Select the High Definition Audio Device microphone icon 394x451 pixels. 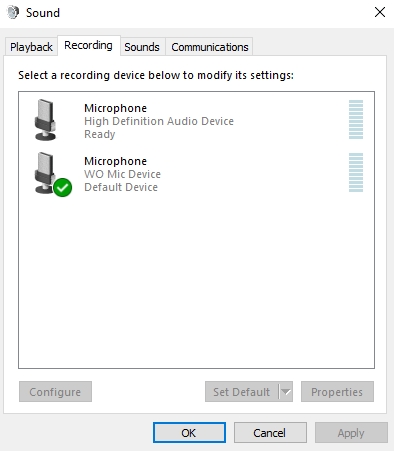point(45,120)
